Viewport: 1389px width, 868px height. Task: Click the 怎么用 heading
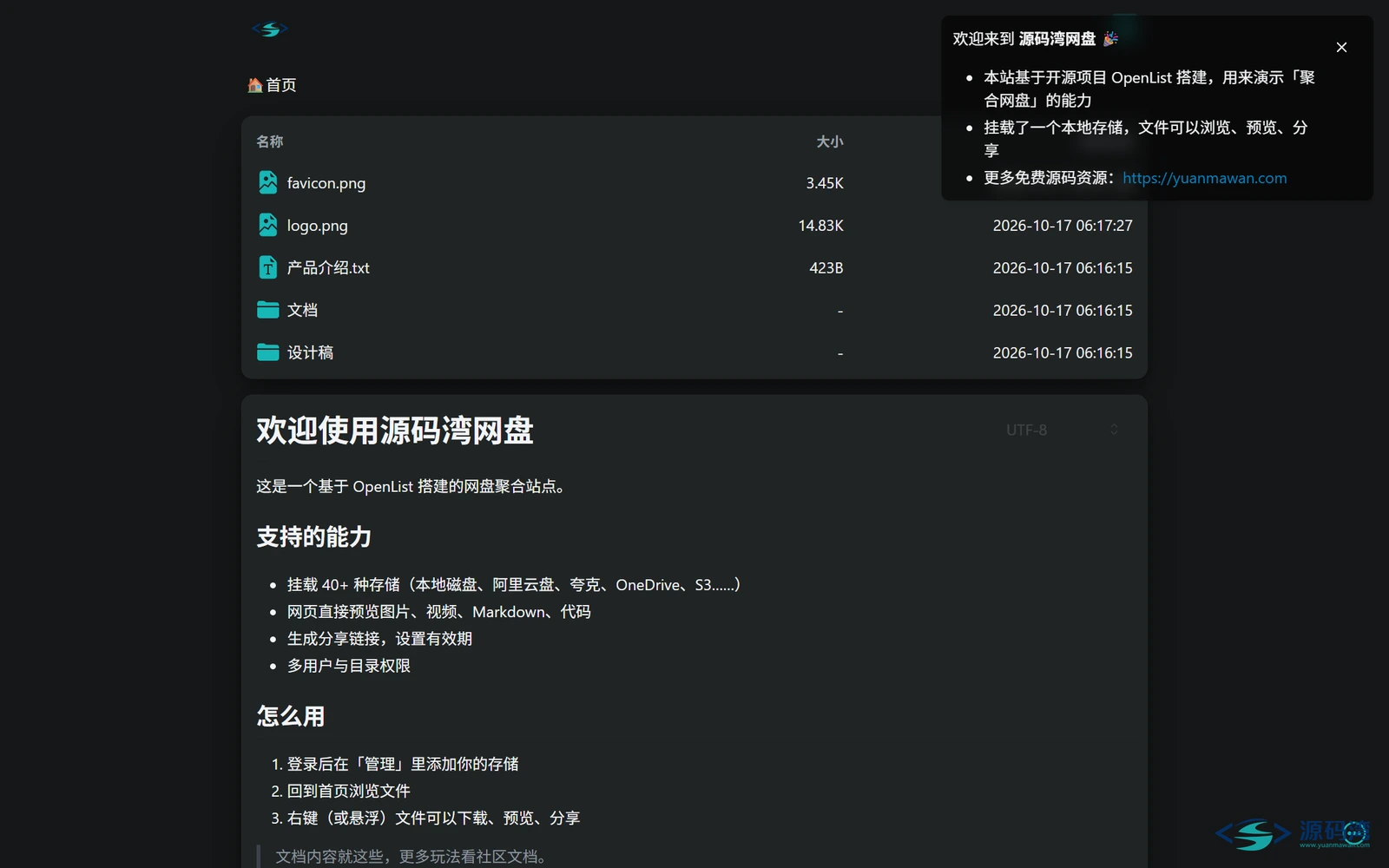coord(291,716)
